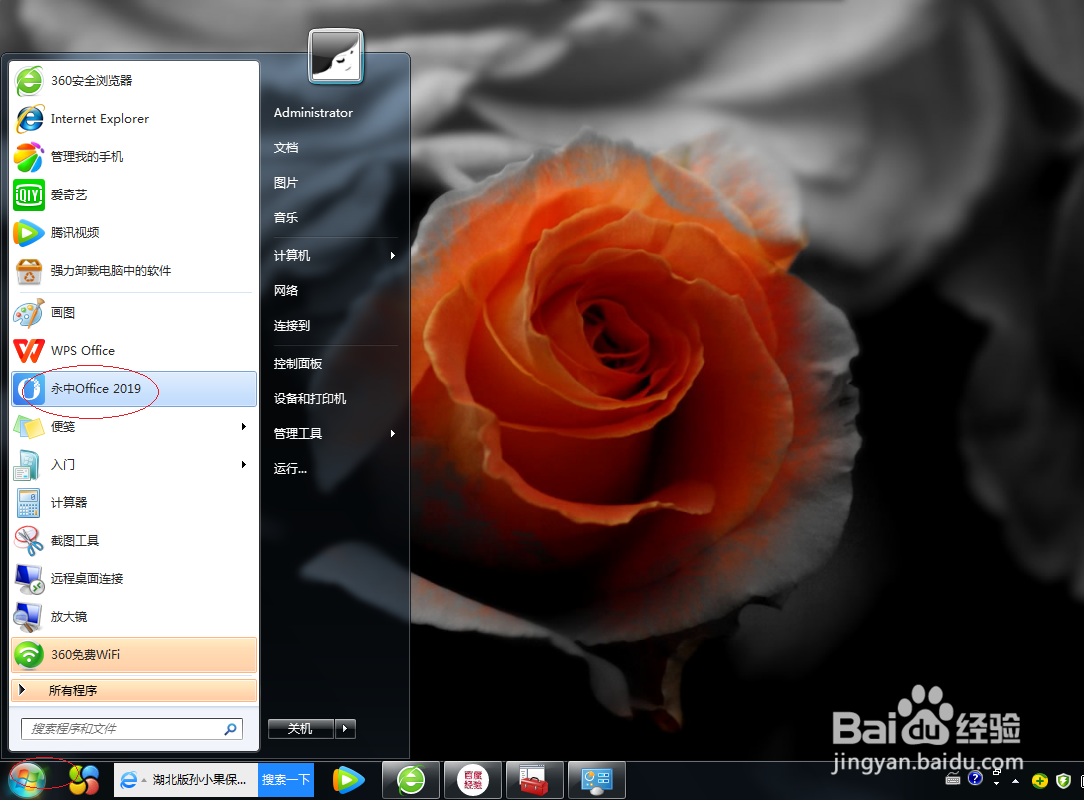This screenshot has height=800, width=1084.
Task: Expand the 管理工具 submenu arrow
Action: coord(393,434)
